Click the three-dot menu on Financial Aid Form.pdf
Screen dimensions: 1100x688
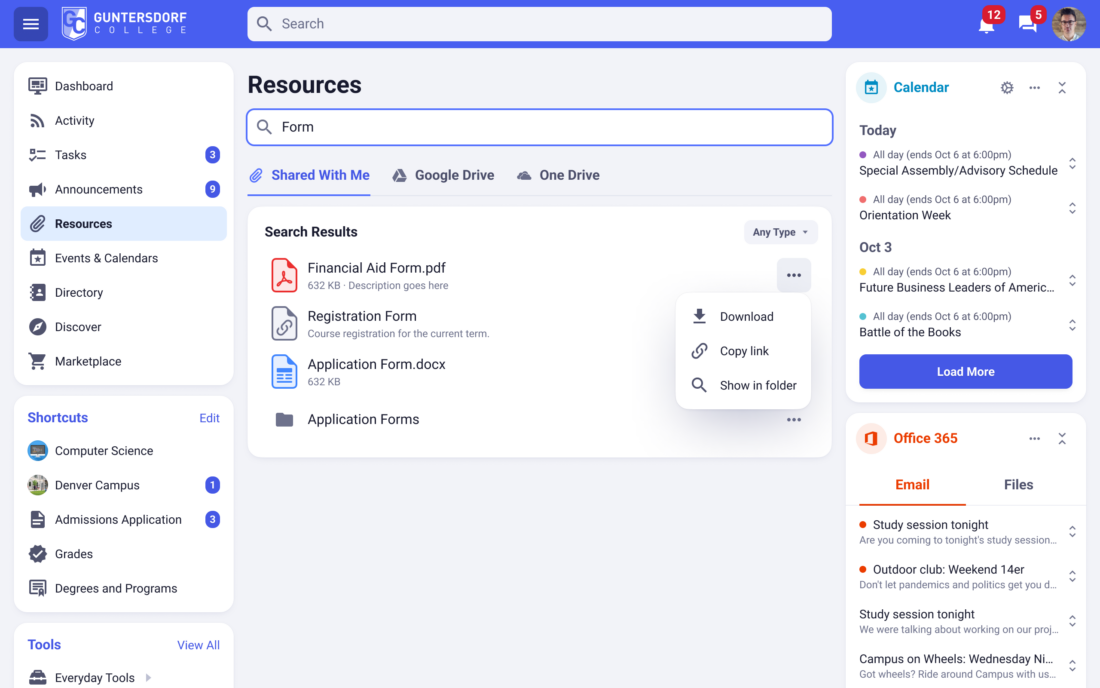click(x=793, y=274)
